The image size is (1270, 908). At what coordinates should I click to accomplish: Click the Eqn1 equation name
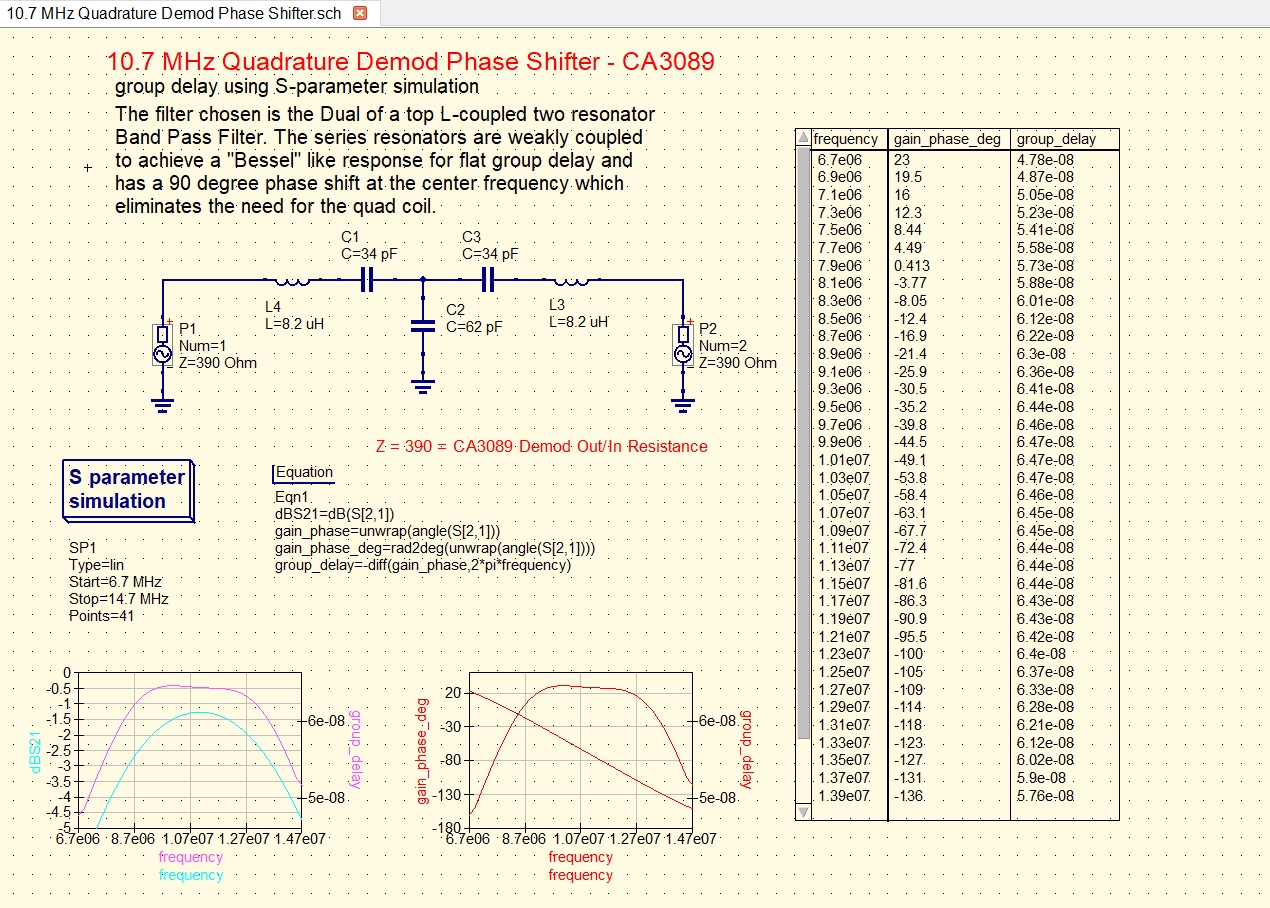291,496
